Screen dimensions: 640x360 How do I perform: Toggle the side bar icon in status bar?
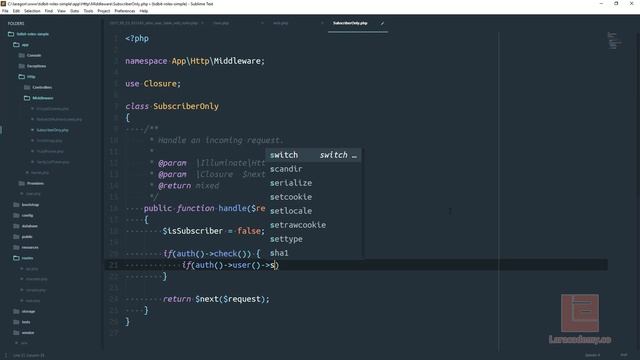5,356
